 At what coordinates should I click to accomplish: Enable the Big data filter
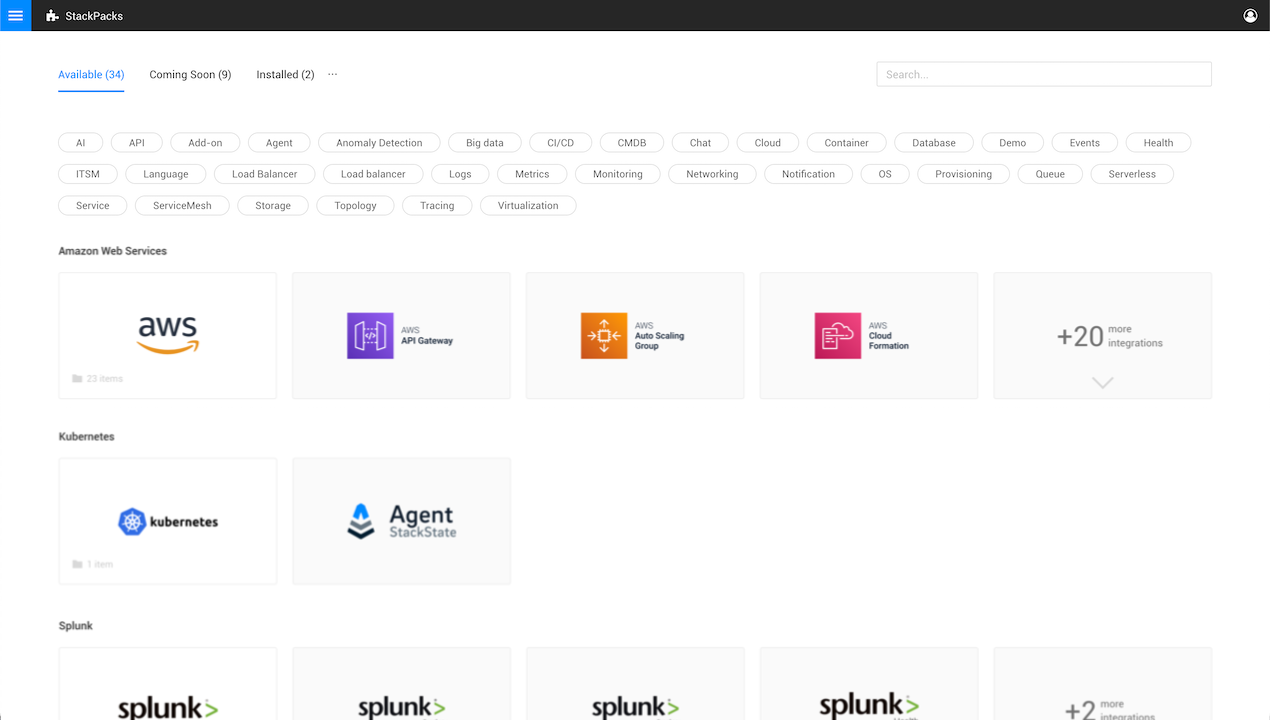pyautogui.click(x=485, y=143)
